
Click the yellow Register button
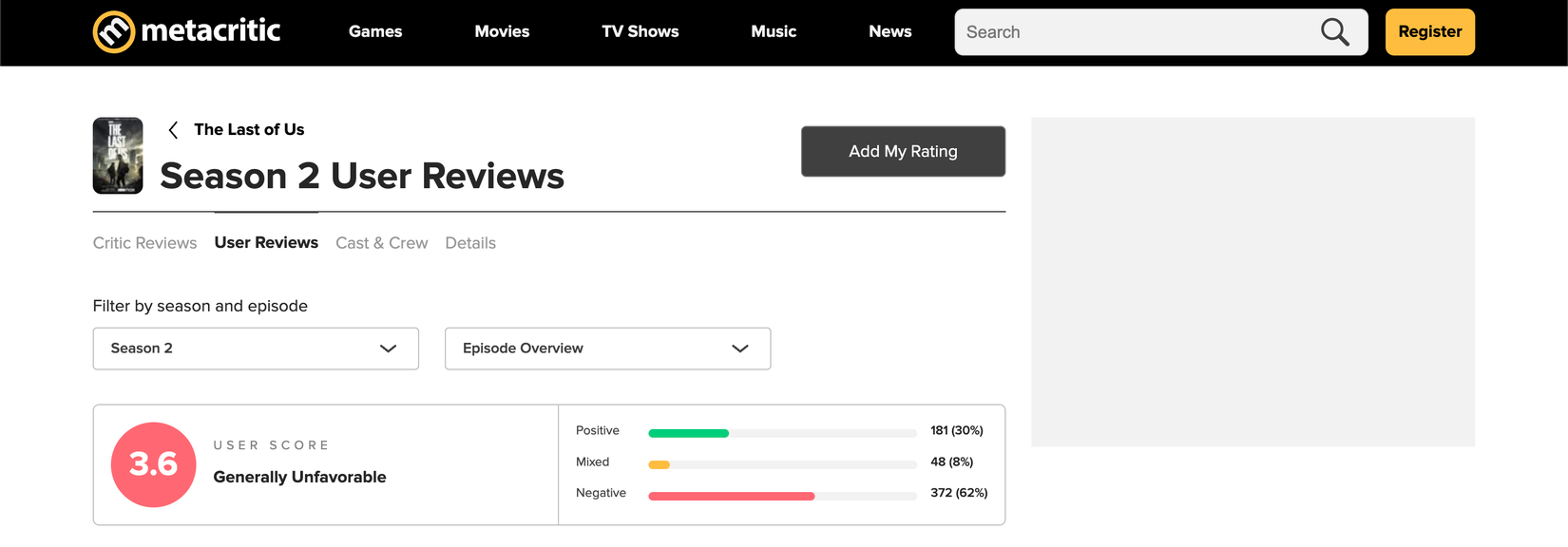1429,32
